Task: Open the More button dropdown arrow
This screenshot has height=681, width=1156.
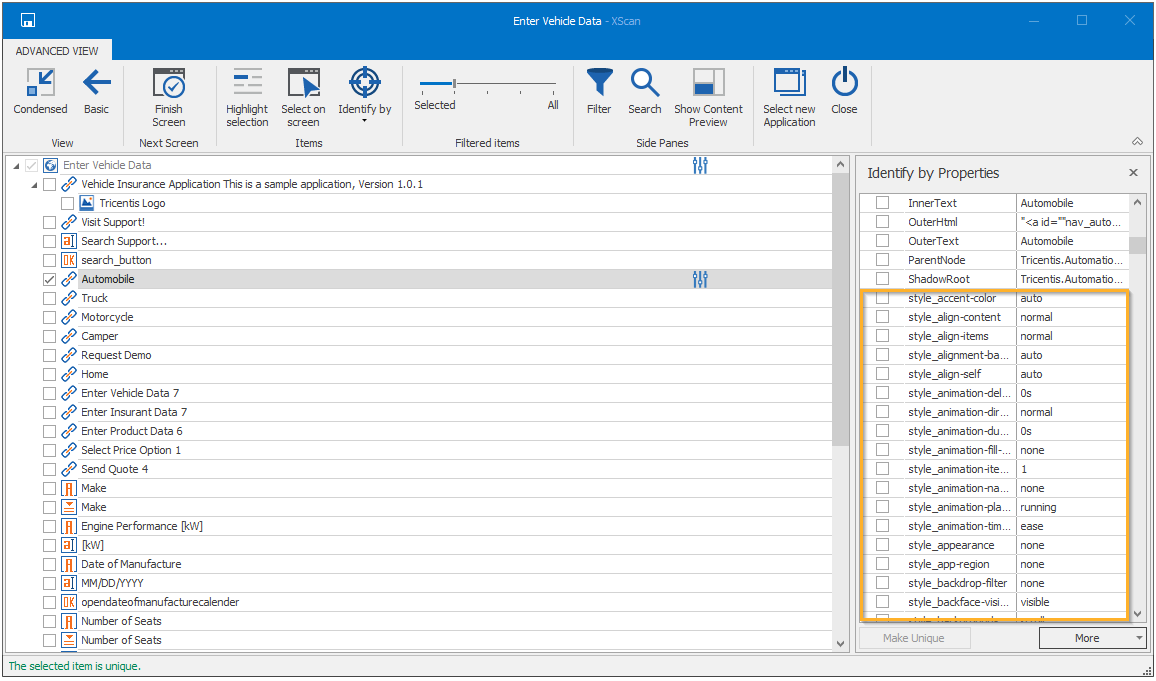Action: pos(1139,638)
